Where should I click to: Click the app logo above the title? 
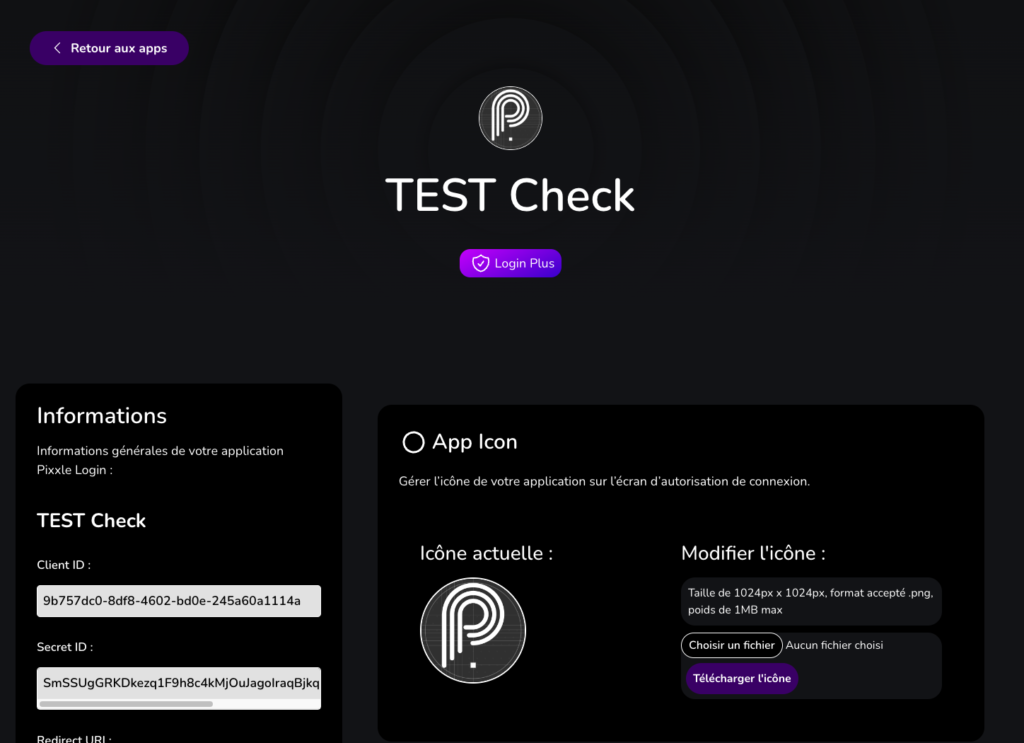point(510,118)
